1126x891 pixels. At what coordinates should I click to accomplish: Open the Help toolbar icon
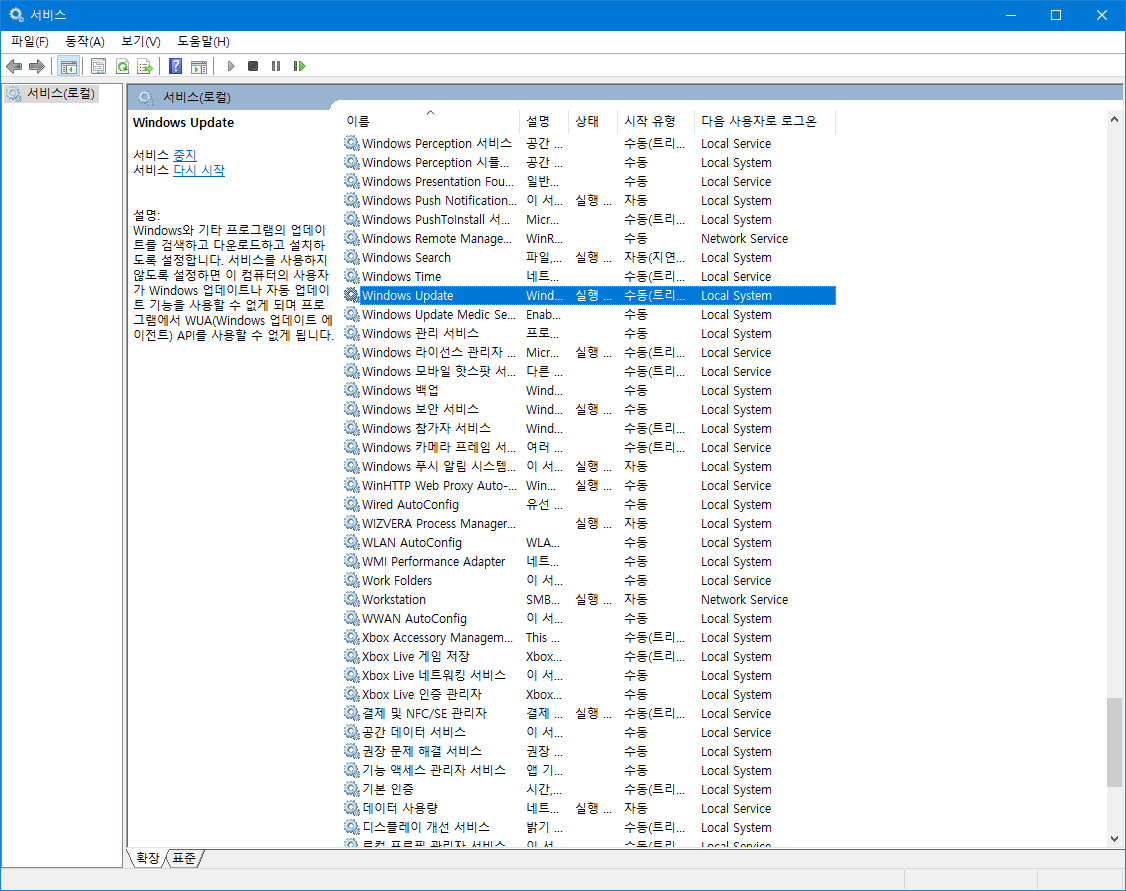(175, 66)
